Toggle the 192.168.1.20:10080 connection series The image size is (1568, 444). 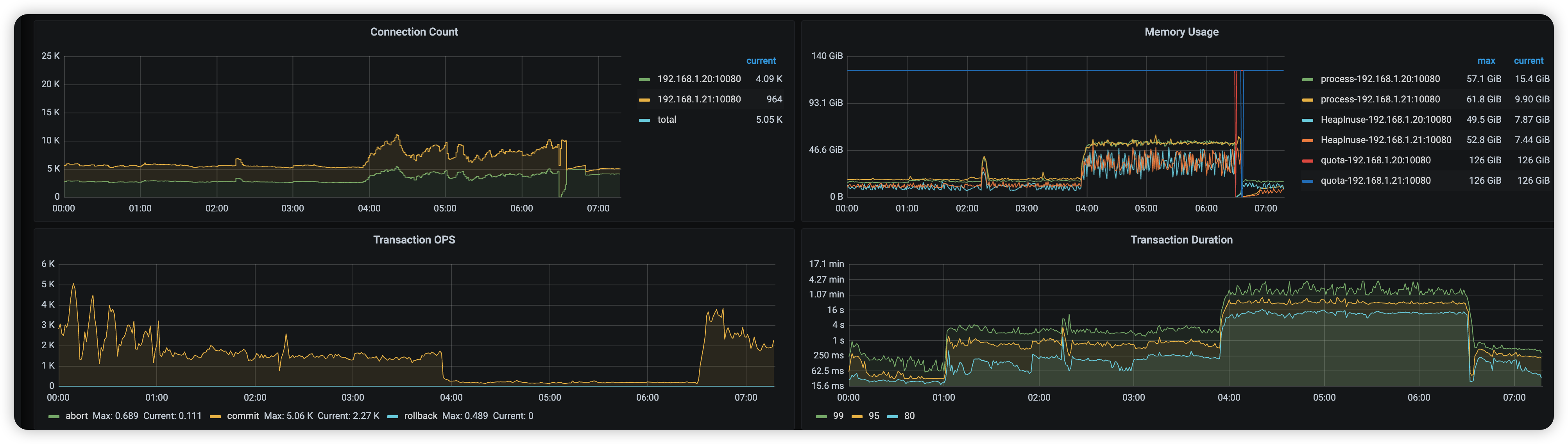coord(699,79)
